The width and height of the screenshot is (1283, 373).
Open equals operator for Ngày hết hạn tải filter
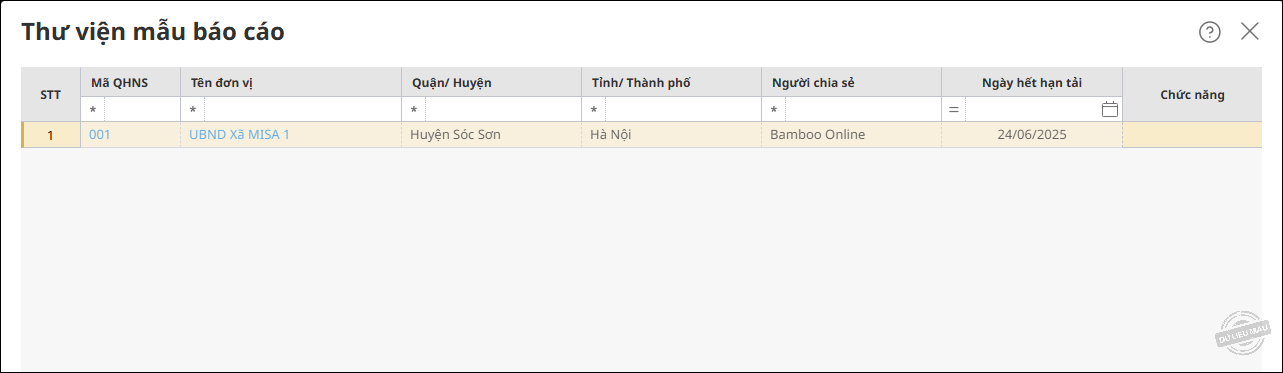[x=954, y=110]
